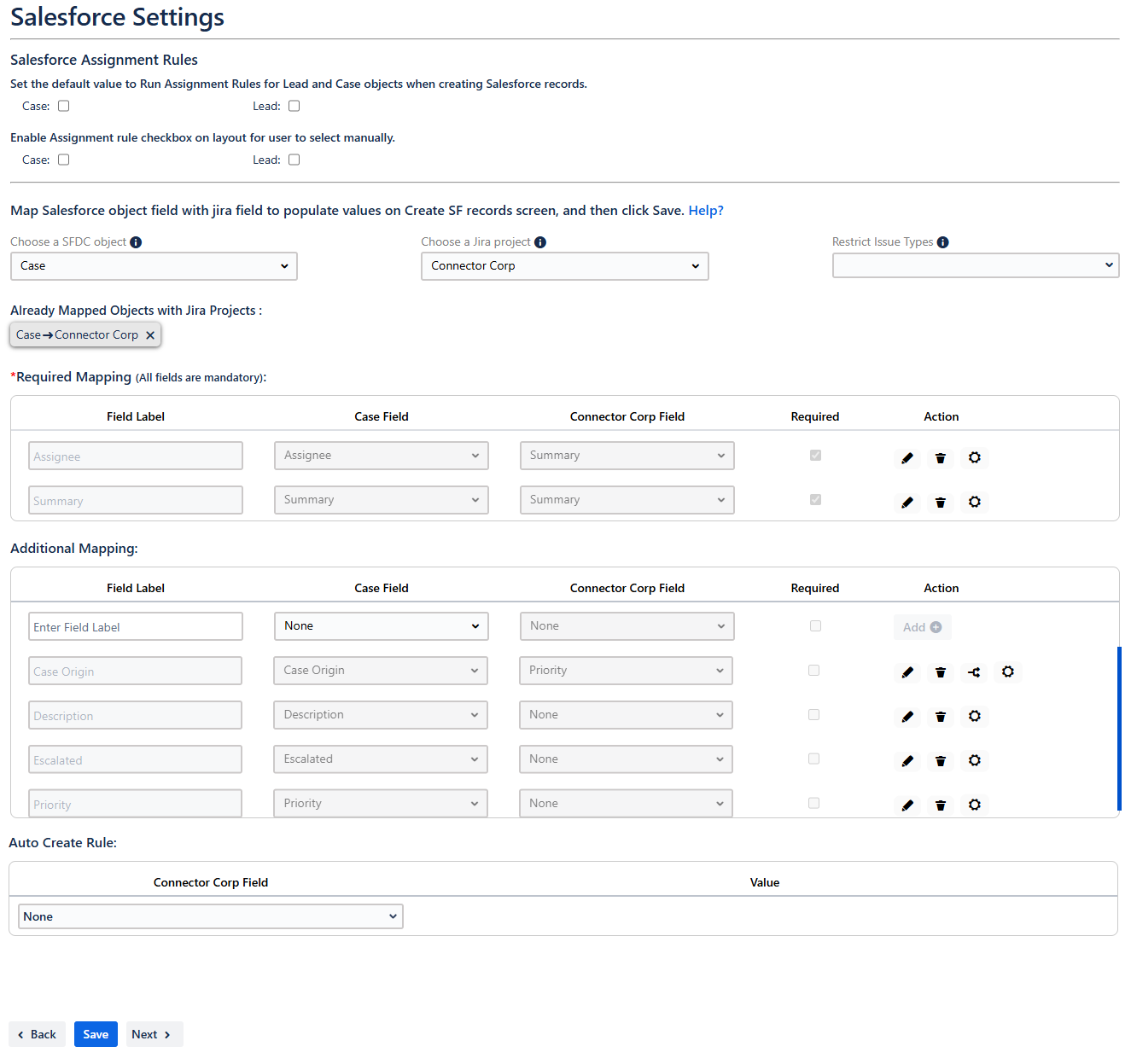Screen dimensions: 1131x1064
Task: Toggle Required checkbox in Escalated row
Action: click(x=813, y=759)
